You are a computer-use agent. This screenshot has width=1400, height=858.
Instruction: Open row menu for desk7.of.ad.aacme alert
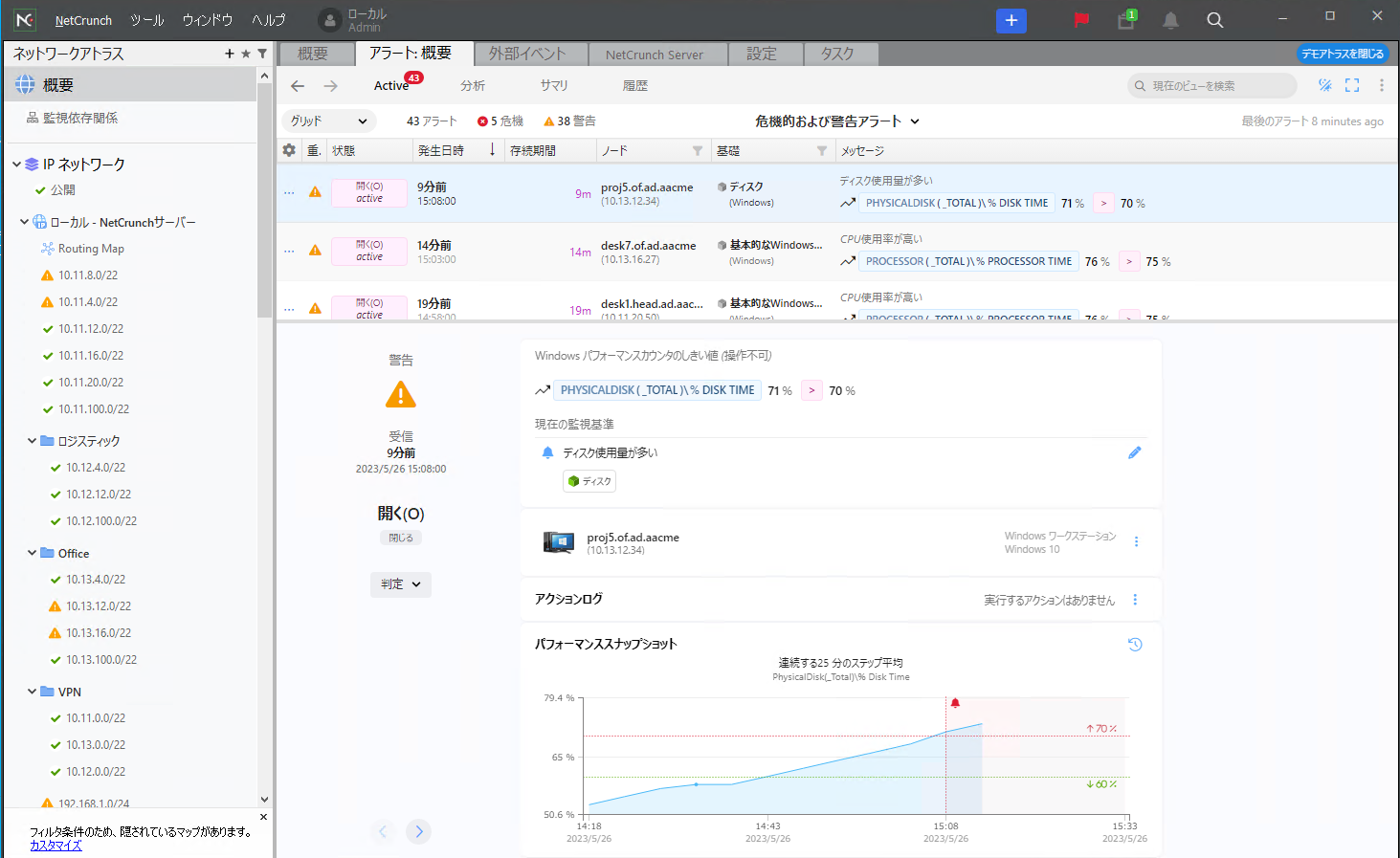[289, 252]
